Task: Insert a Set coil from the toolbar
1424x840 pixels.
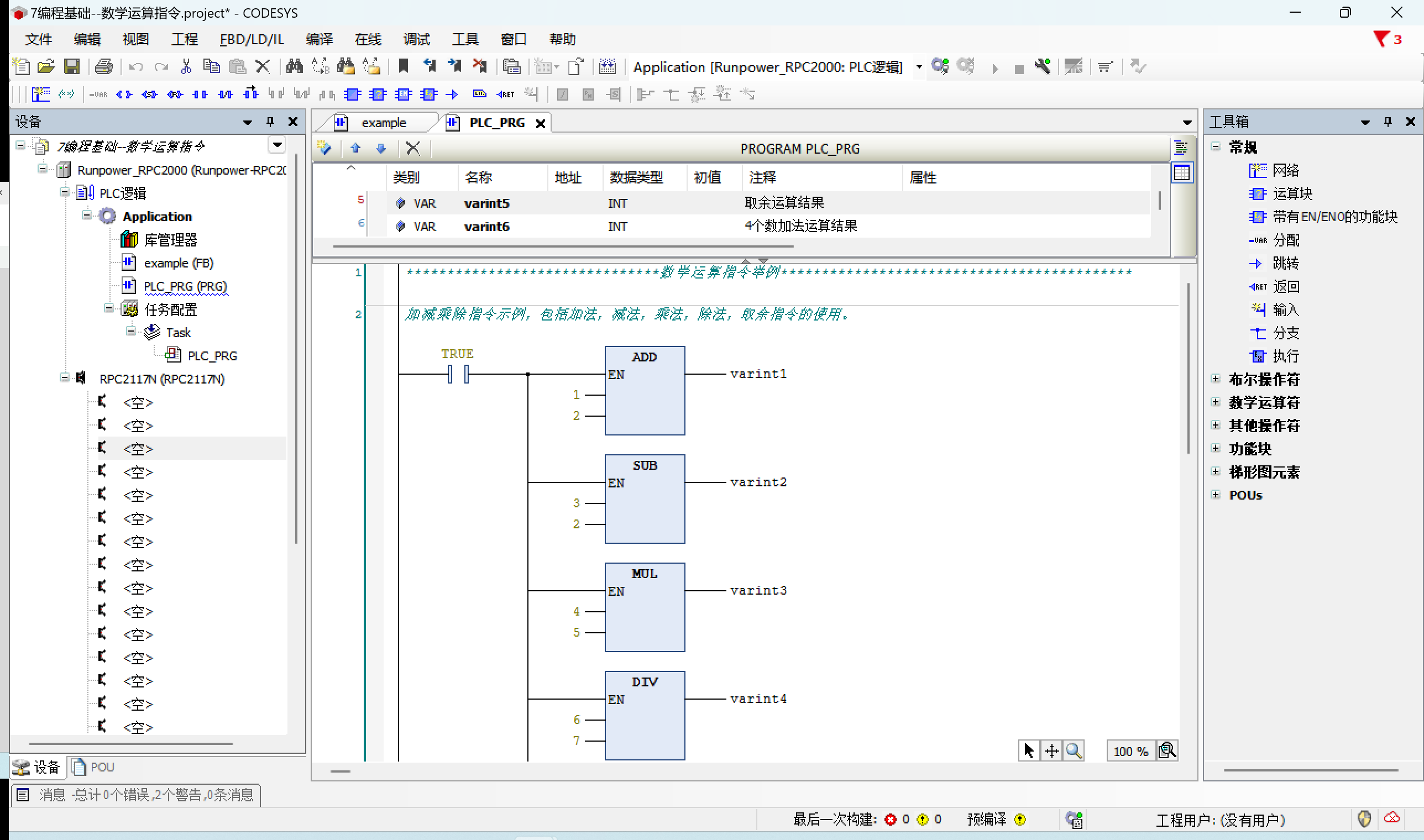Action: point(149,95)
